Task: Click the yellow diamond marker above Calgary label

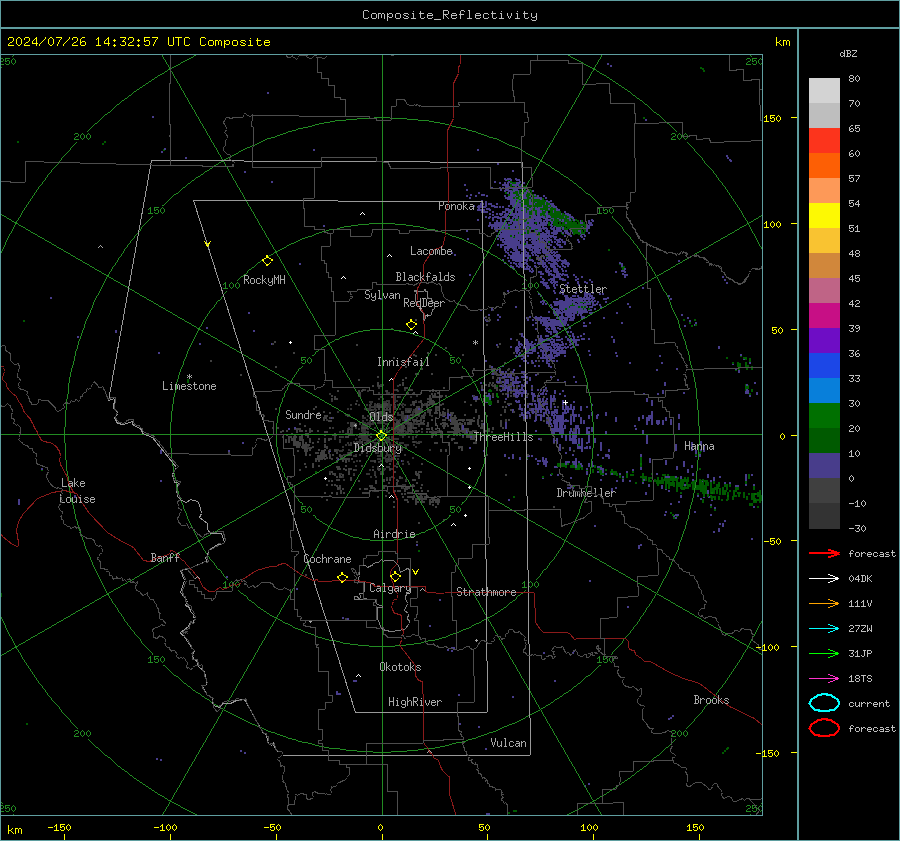Action: 395,576
